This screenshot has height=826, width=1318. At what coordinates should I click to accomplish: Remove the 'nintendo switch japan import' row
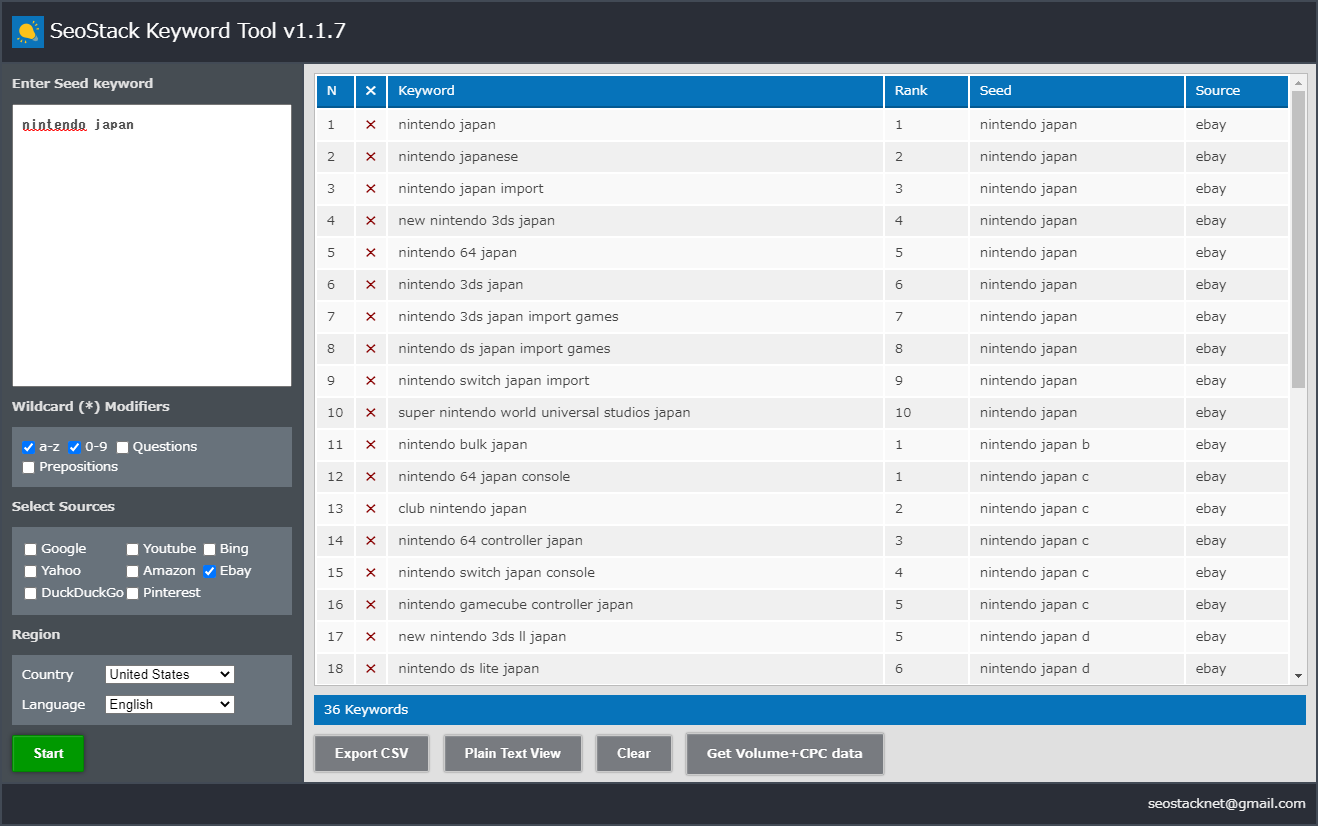click(370, 381)
